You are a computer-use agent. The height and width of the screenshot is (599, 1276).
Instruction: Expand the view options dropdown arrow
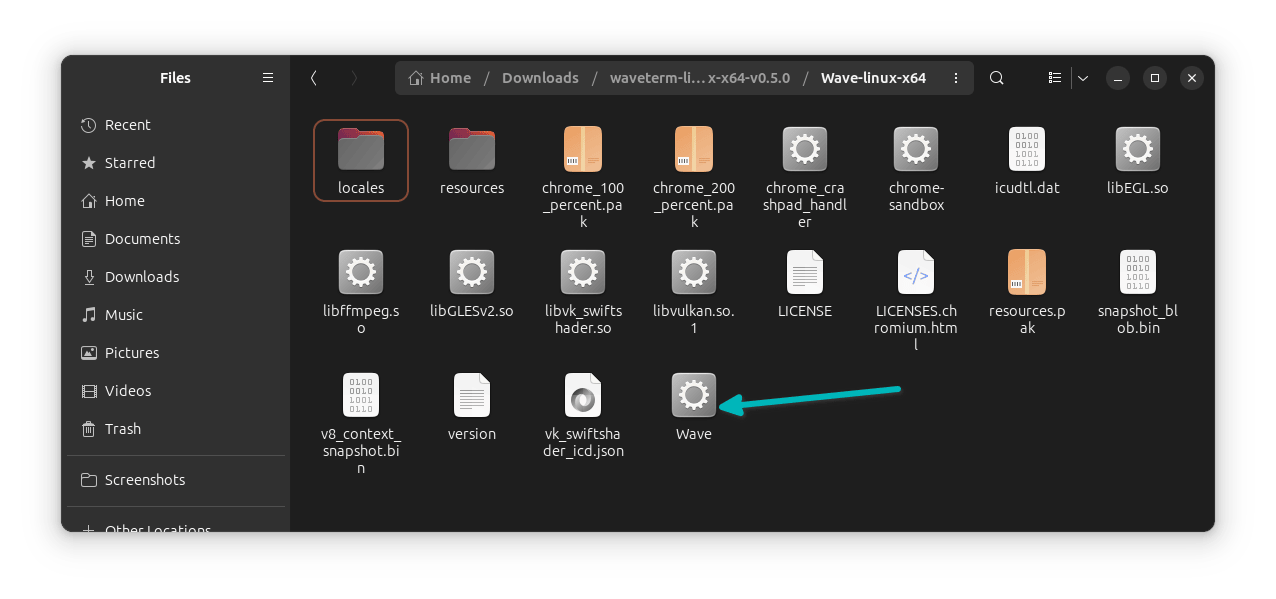pyautogui.click(x=1082, y=78)
